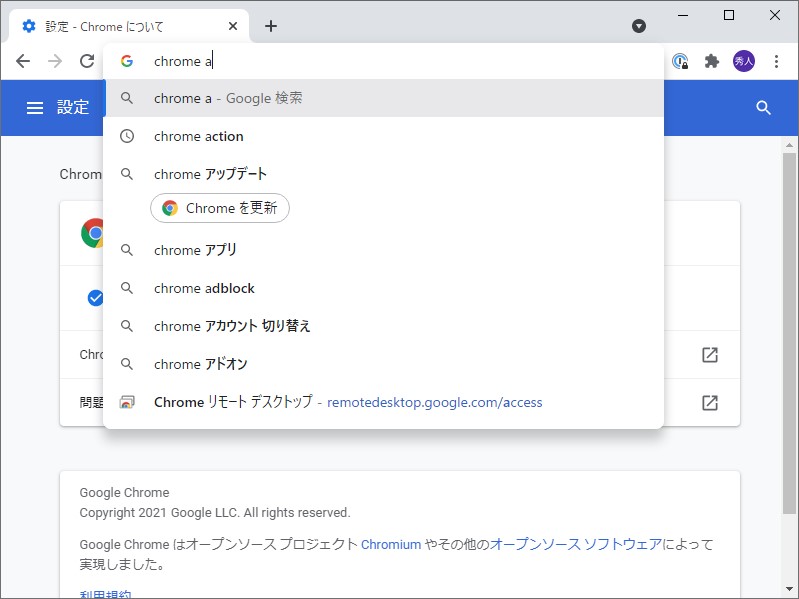Screen dimensions: 799x599
Task: Select the 設定 - Chrome について tab
Action: tap(129, 26)
